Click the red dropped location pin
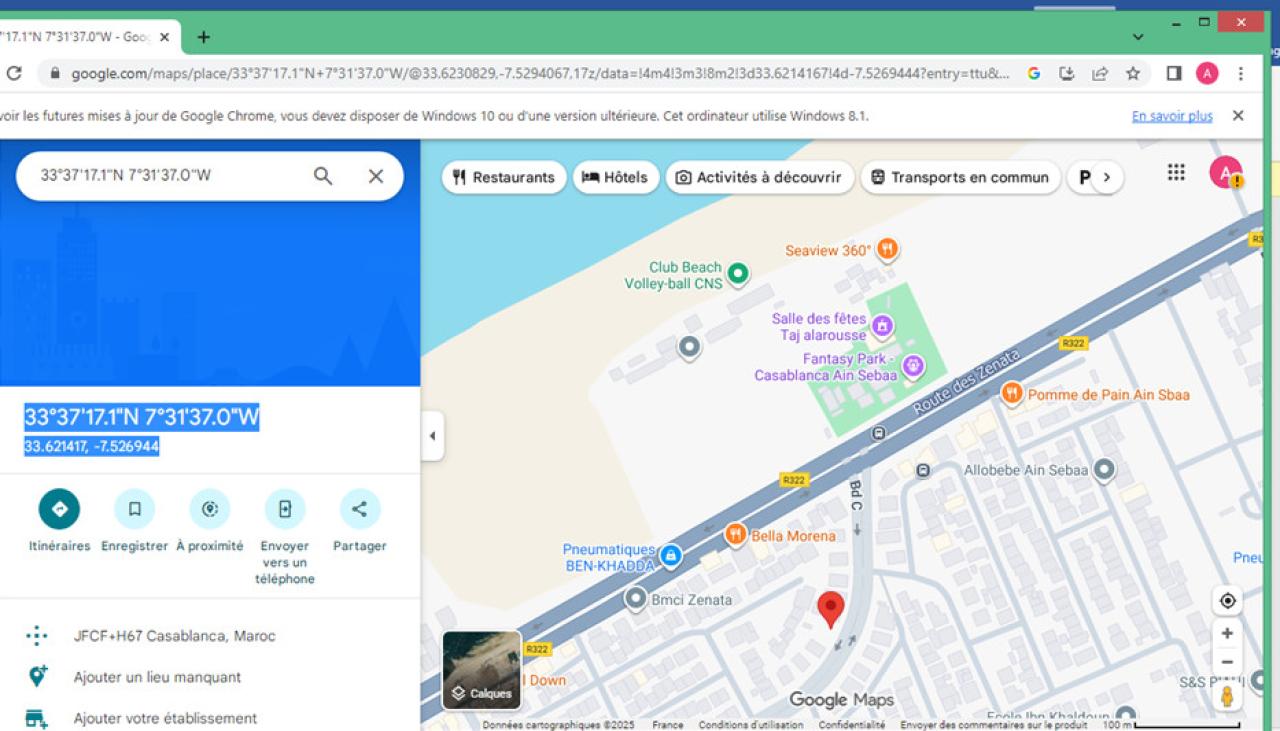This screenshot has height=731, width=1280. 830,609
